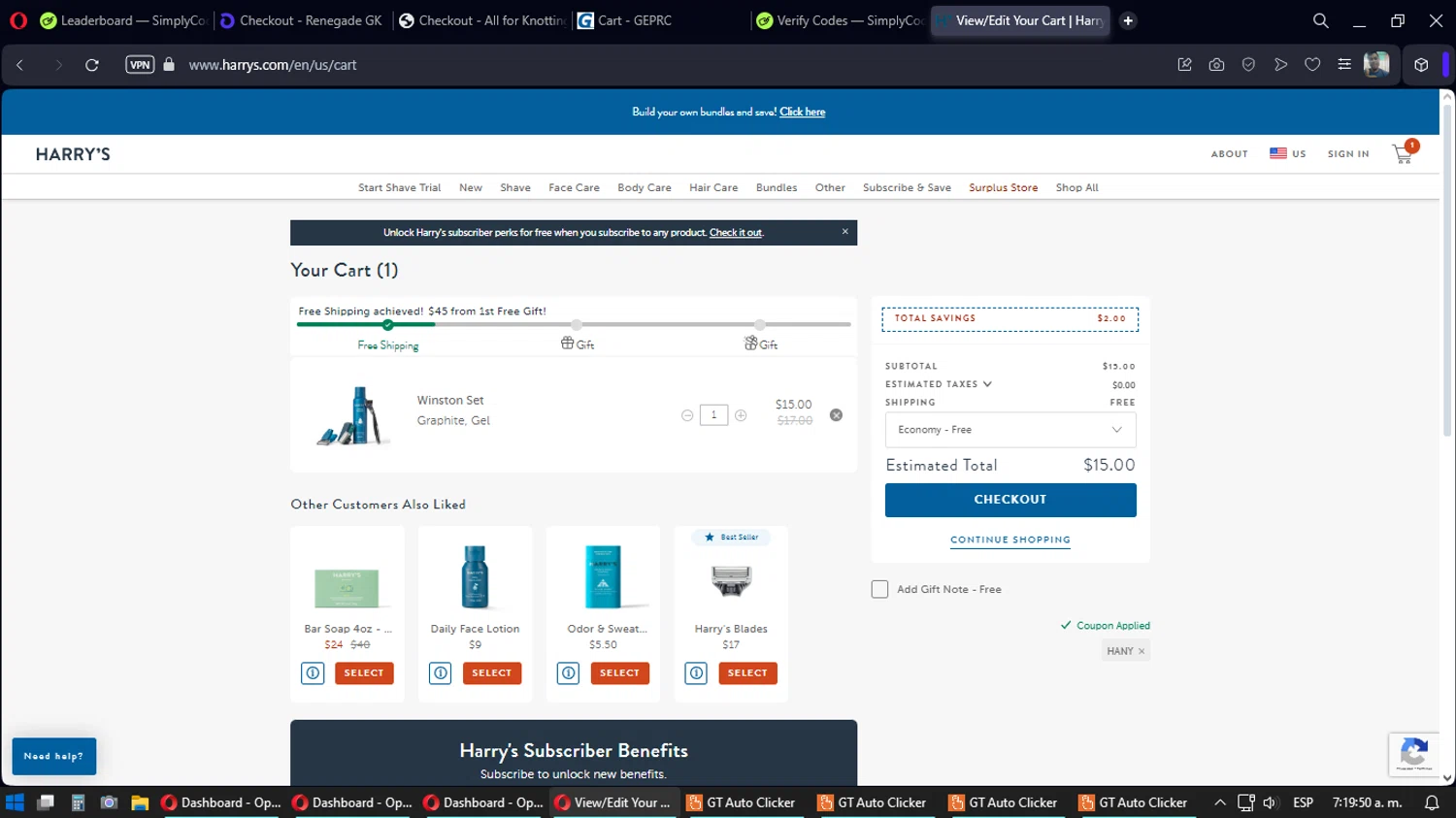Click the Winston Set product thumbnail
Viewport: 1456px width, 818px height.
pyautogui.click(x=352, y=415)
